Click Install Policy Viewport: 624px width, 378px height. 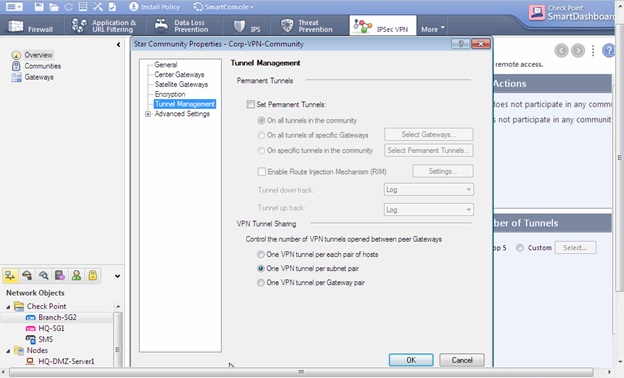point(155,7)
